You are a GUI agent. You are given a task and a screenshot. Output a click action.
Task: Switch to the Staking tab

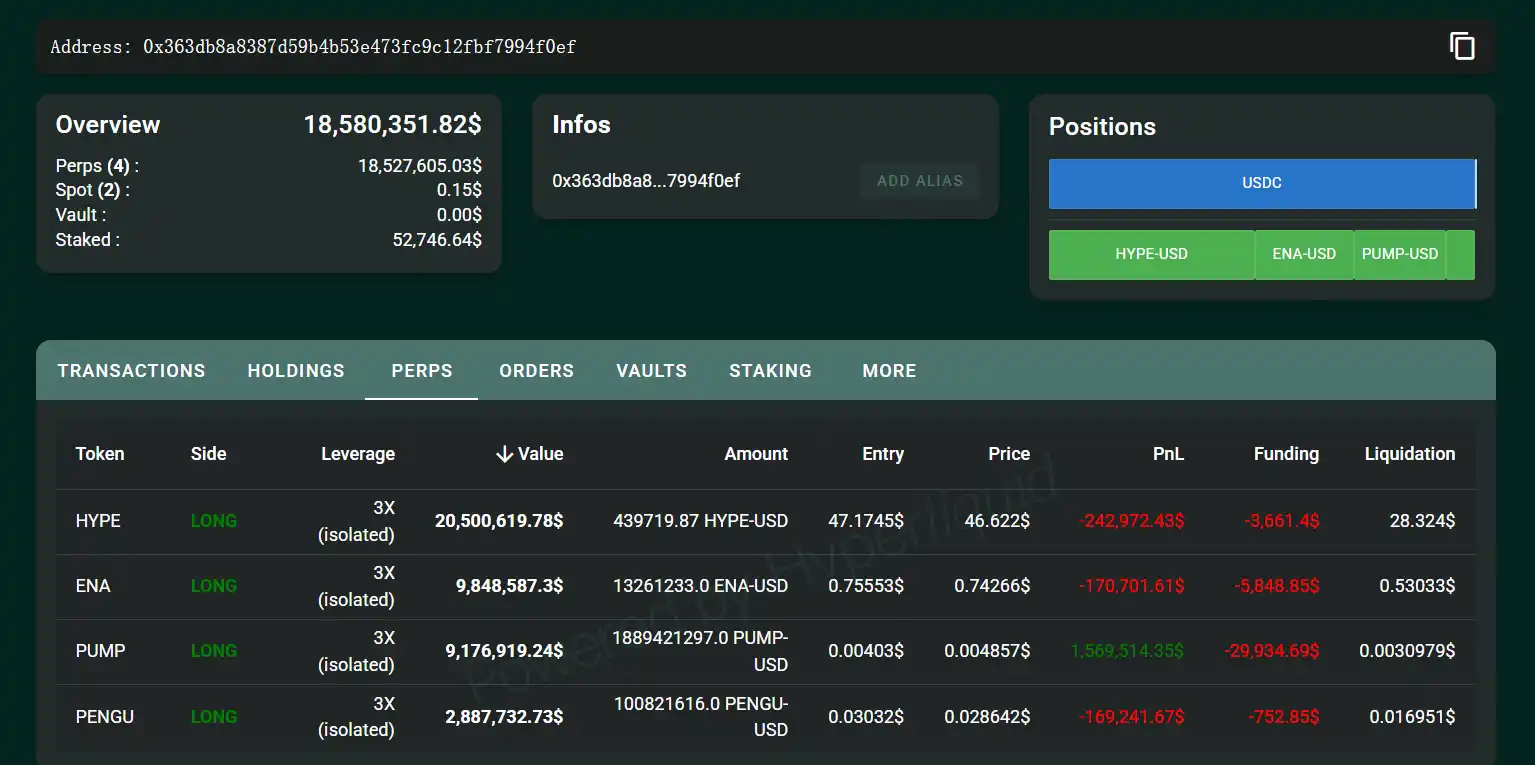tap(770, 371)
